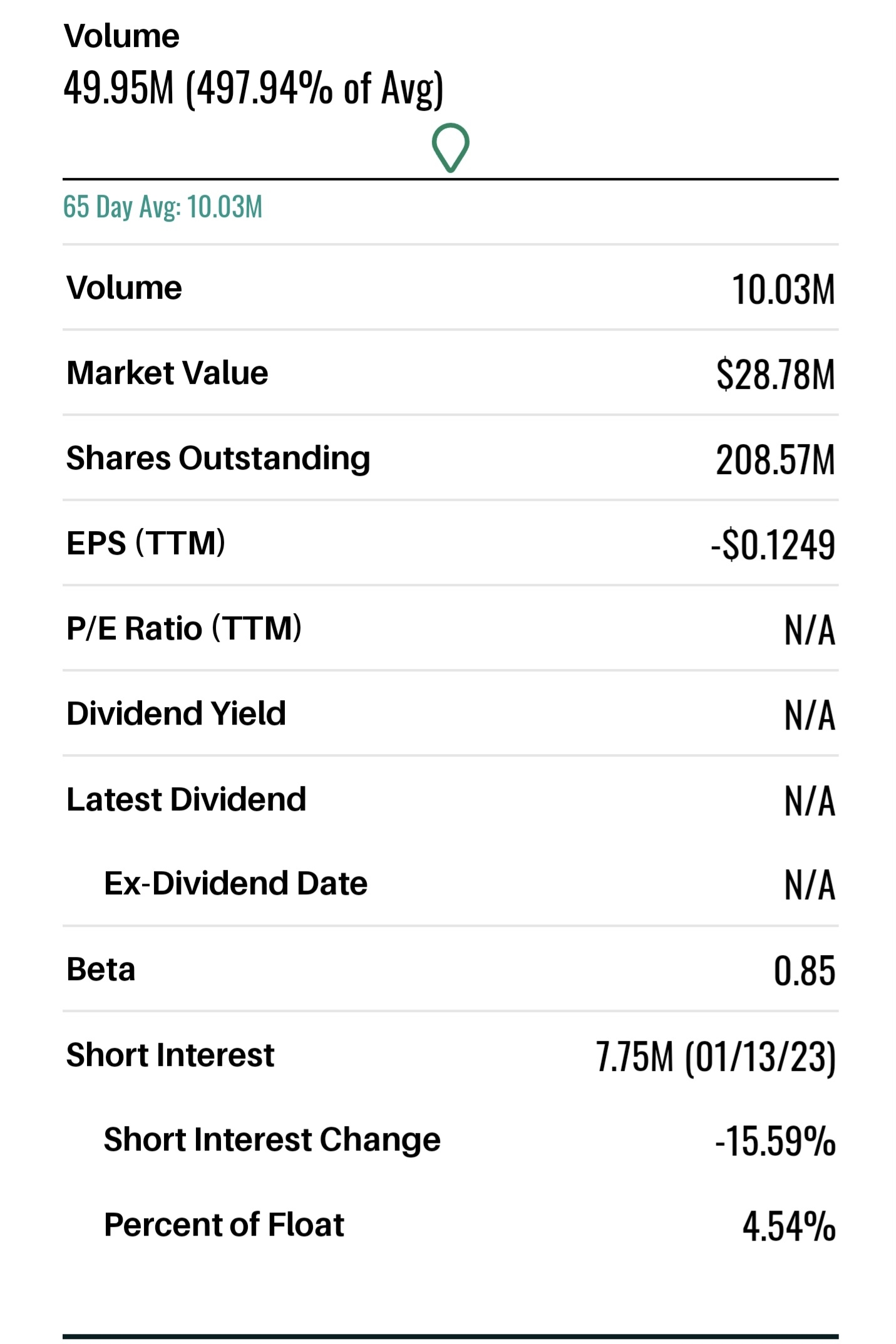
Task: Select the Shares Outstanding label
Action: click(218, 458)
